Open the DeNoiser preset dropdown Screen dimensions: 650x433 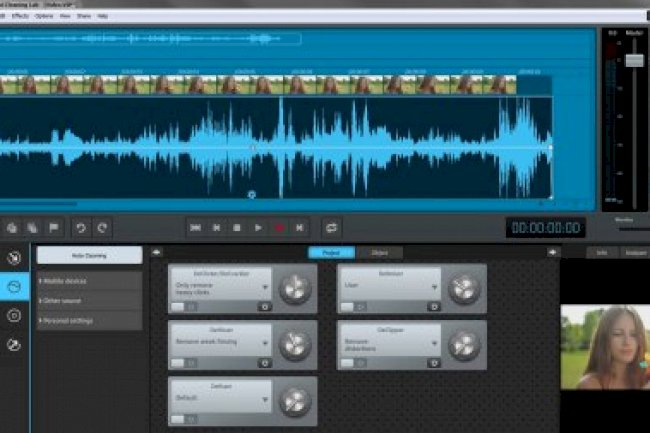[436, 286]
